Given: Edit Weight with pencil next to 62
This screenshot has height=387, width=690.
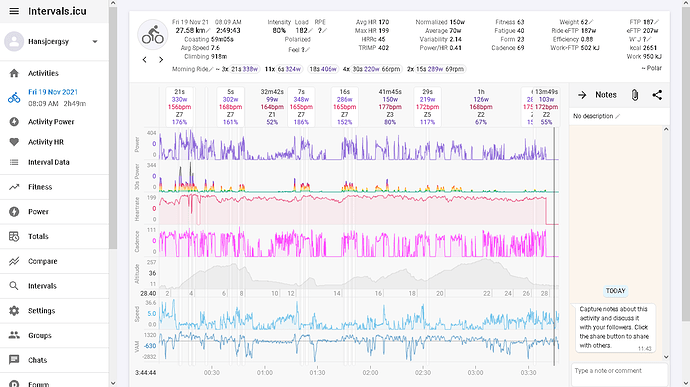Looking at the screenshot, I should [591, 22].
